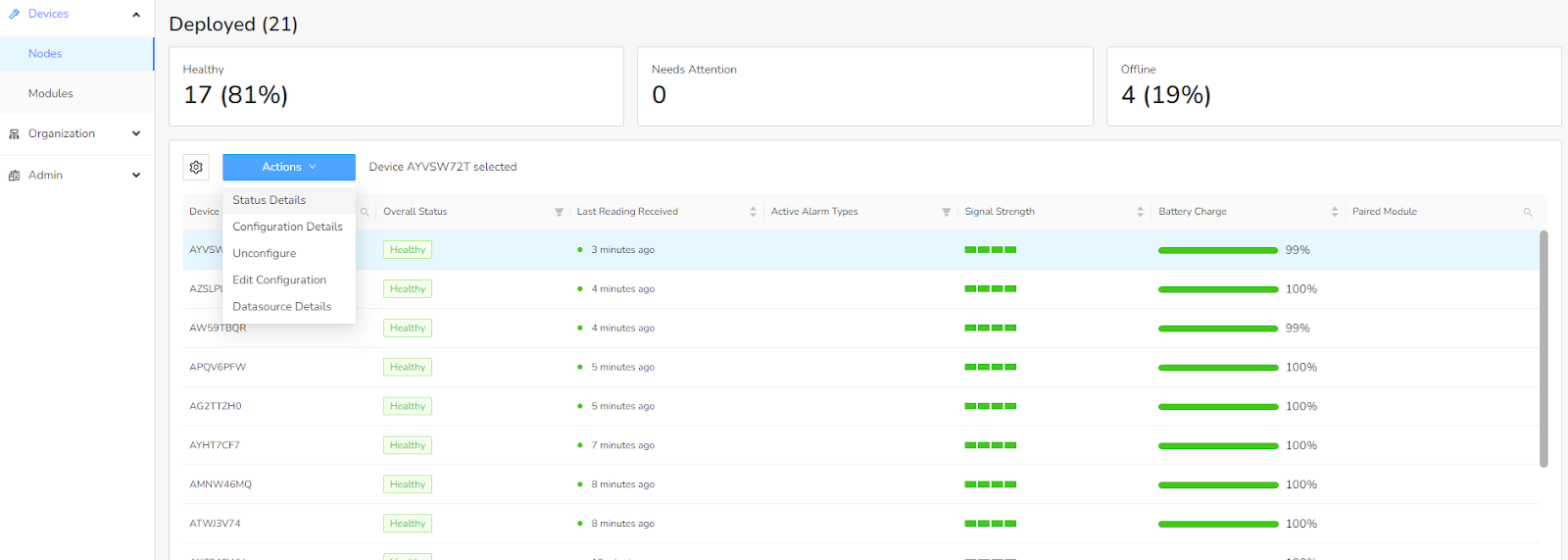This screenshot has height=560, width=1568.
Task: Toggle the Actions dropdown button
Action: (x=289, y=167)
